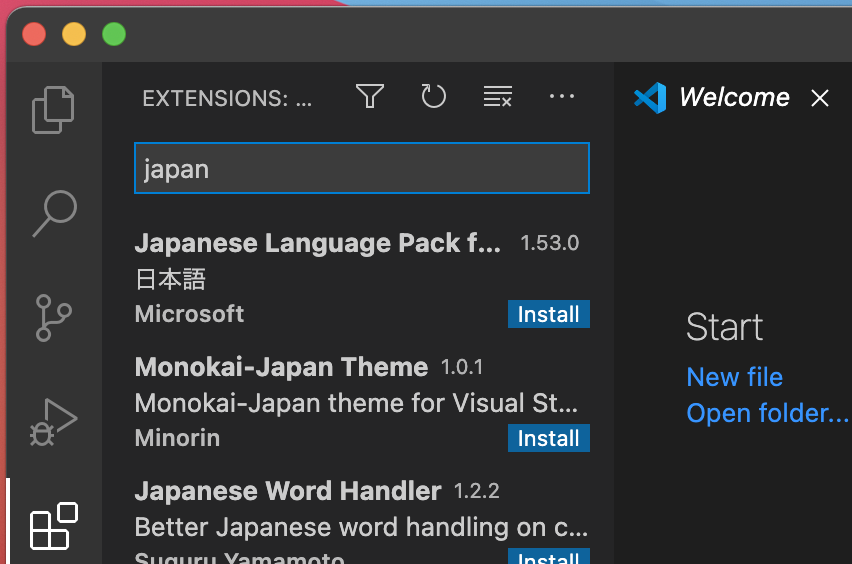Close the Welcome tab

tap(820, 98)
